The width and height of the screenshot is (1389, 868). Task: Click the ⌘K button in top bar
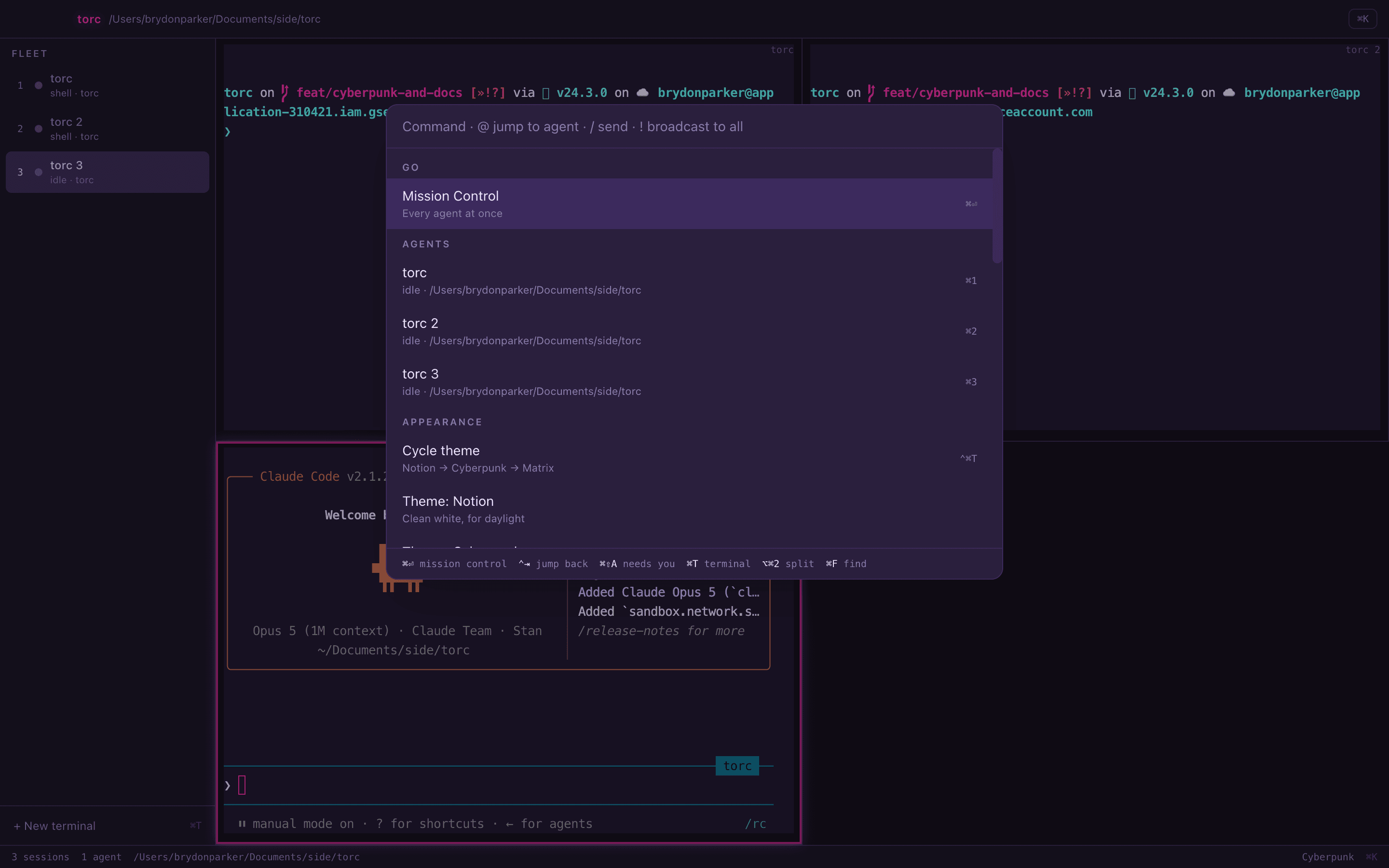coord(1362,19)
